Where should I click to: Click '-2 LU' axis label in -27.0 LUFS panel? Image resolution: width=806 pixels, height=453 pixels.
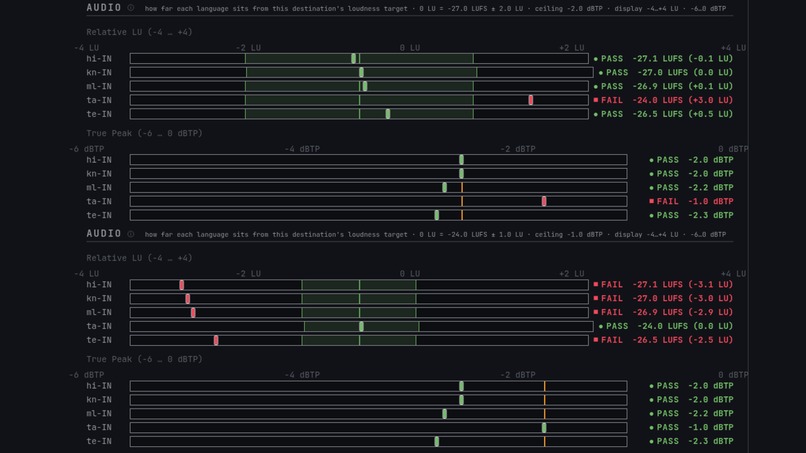click(248, 48)
